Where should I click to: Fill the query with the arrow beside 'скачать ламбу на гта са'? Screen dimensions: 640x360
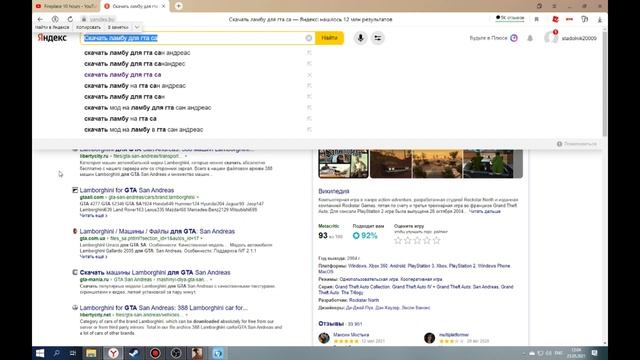click(x=309, y=118)
